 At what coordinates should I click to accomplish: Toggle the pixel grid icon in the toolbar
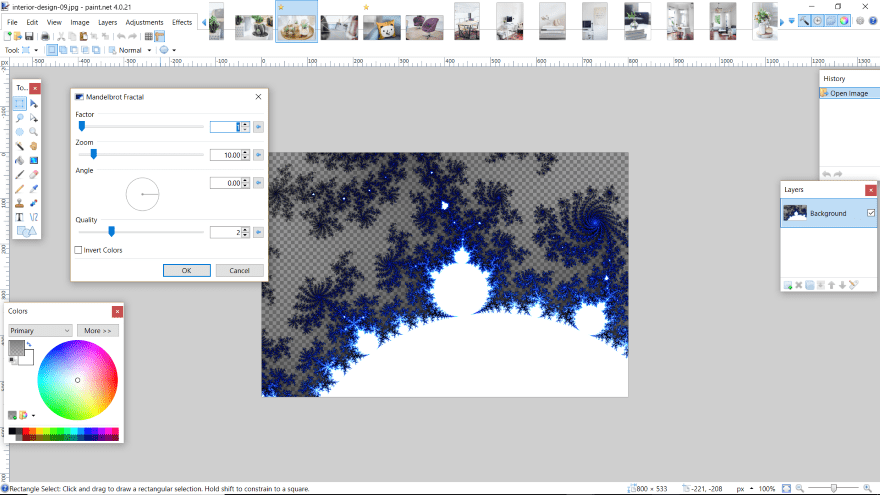point(149,36)
